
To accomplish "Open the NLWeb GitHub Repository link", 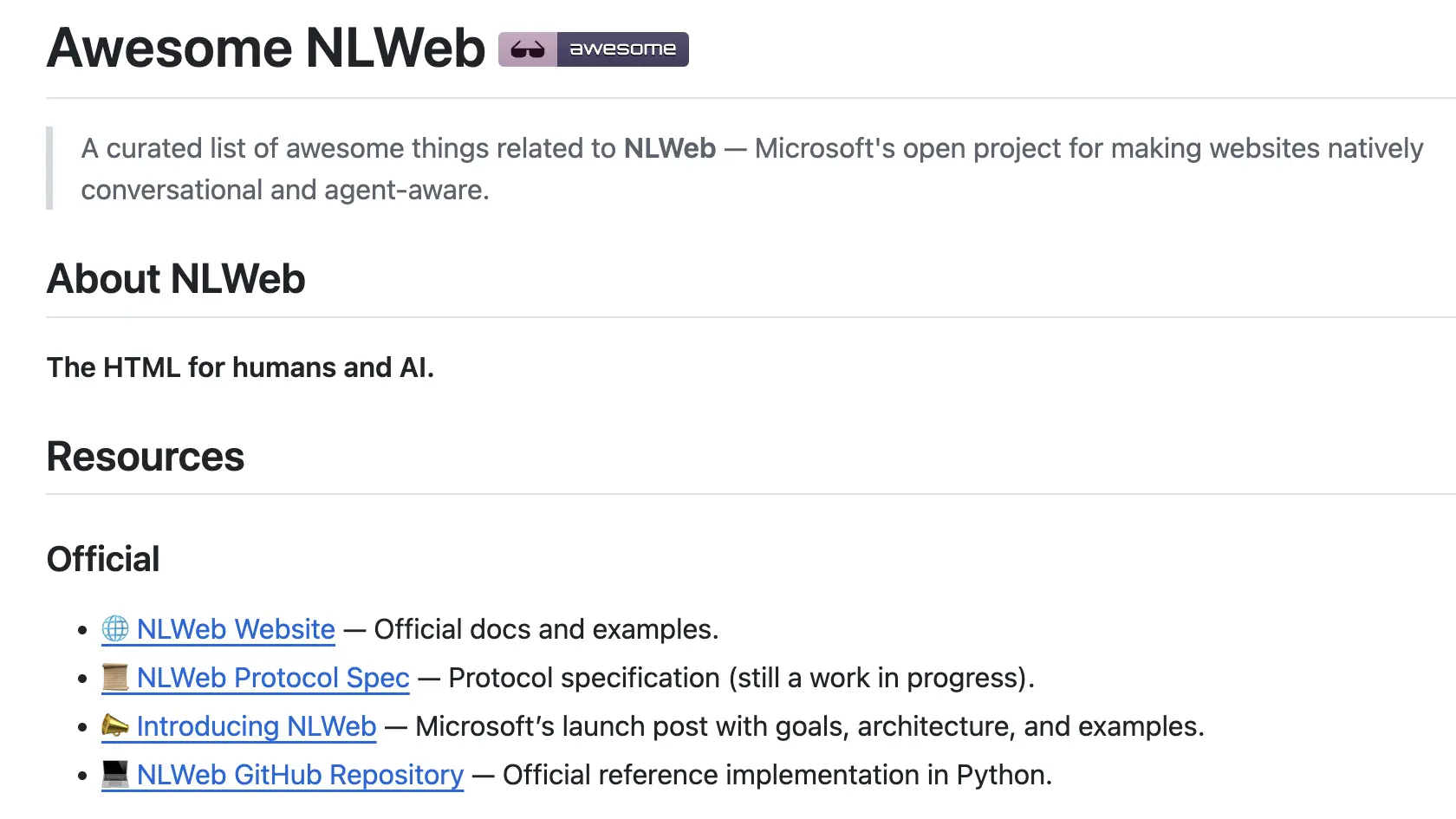I will pos(300,775).
